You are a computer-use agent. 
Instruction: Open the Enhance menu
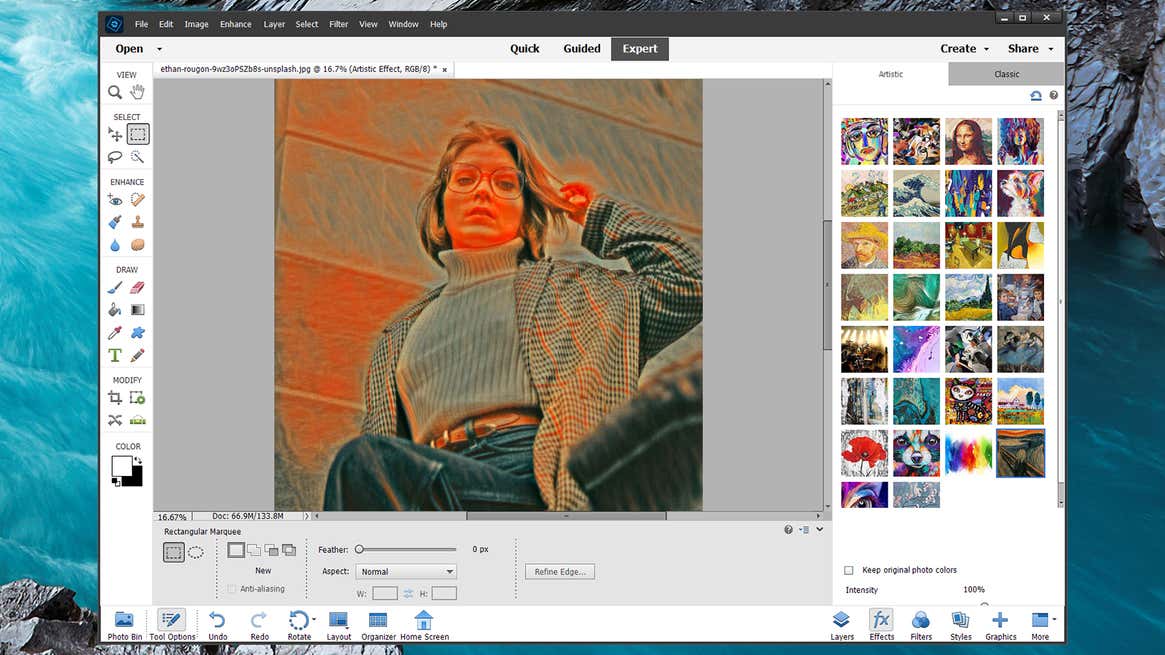point(236,25)
